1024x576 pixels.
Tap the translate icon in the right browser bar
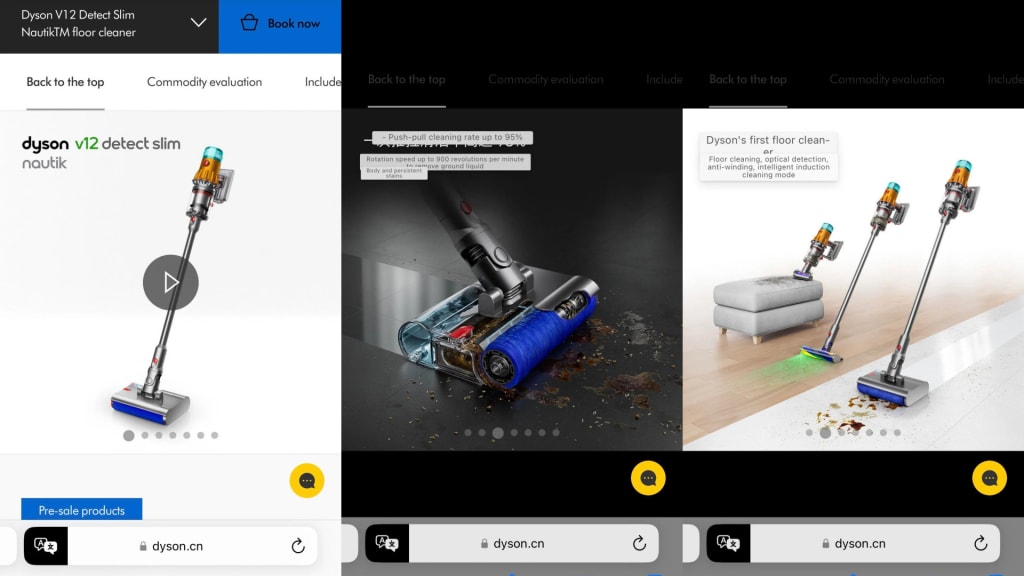[x=728, y=543]
